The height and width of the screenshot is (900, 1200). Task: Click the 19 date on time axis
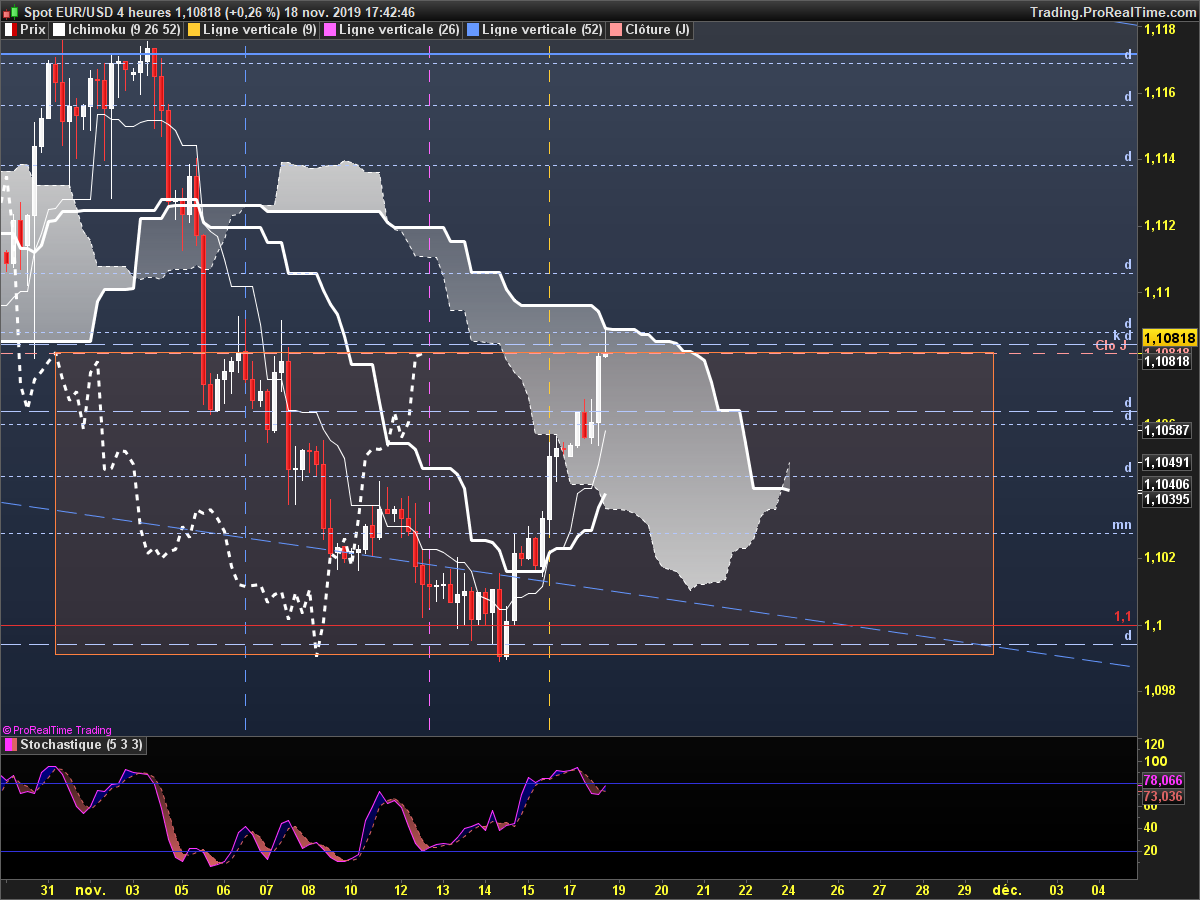(x=619, y=889)
